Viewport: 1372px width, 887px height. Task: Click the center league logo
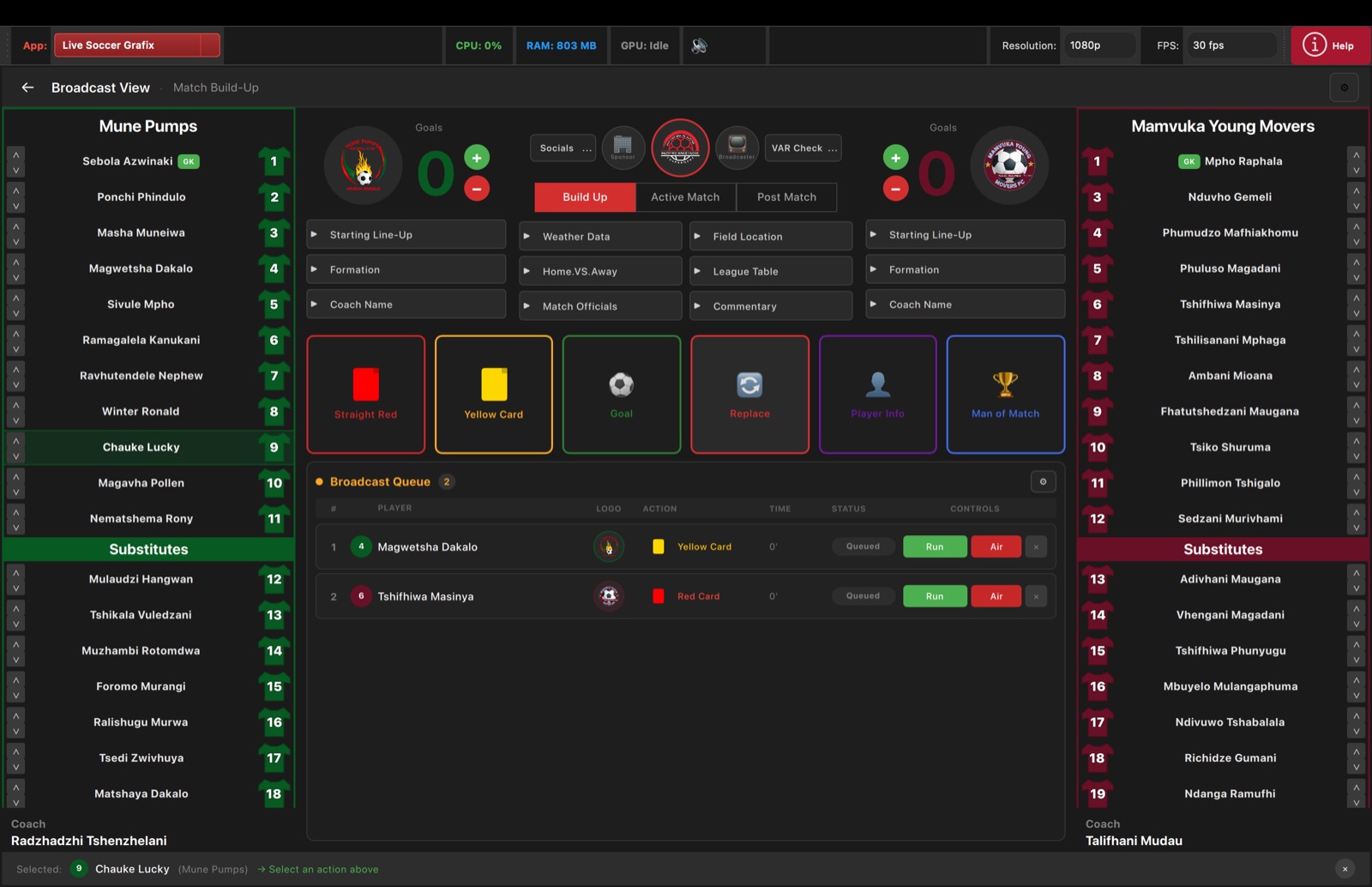pyautogui.click(x=680, y=148)
